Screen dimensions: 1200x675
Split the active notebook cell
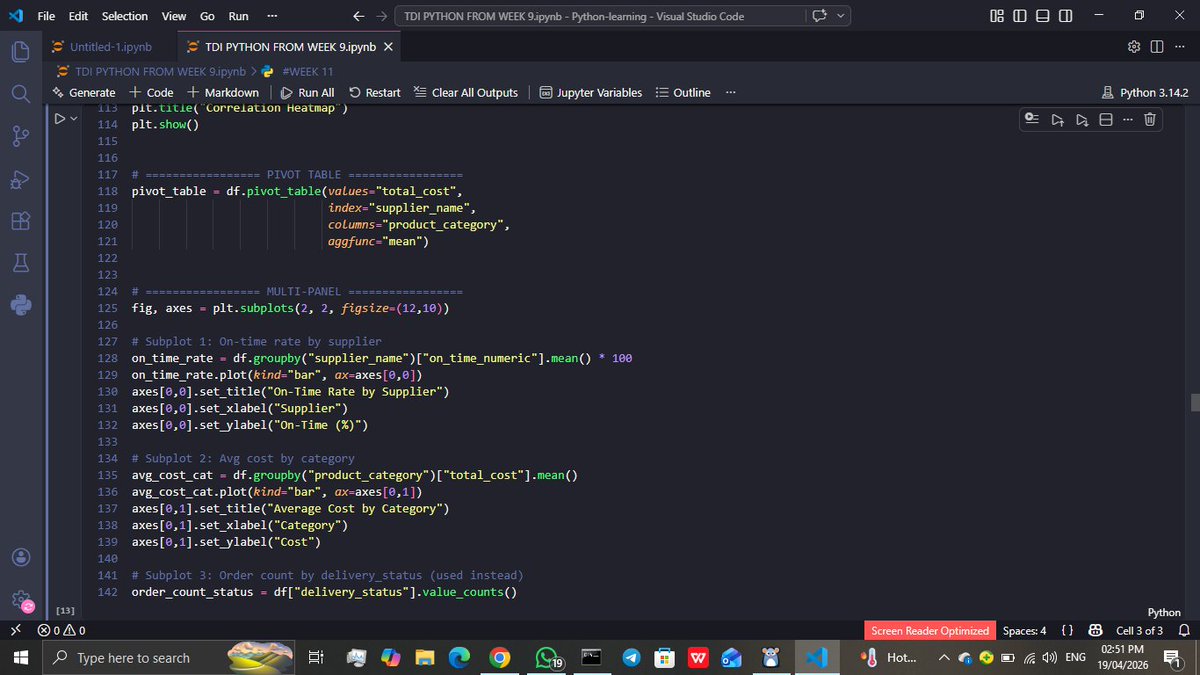(x=1104, y=118)
